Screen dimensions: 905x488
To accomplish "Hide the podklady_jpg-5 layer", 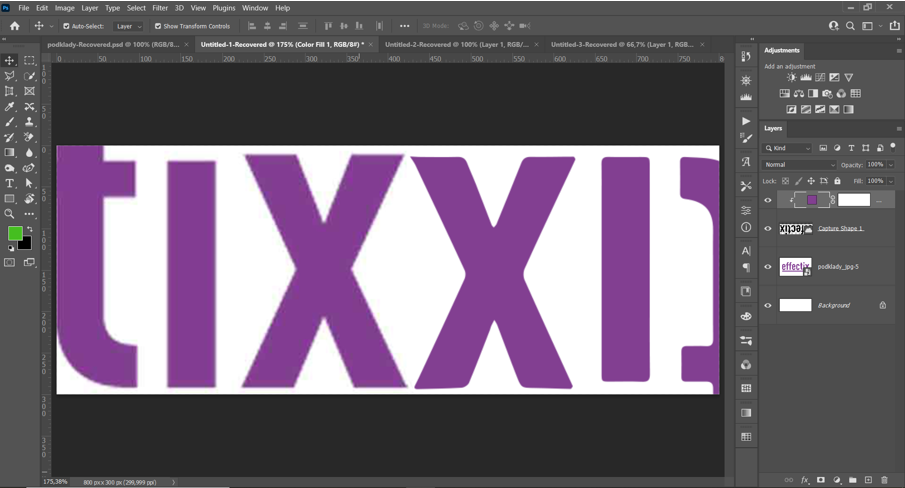I will (768, 266).
